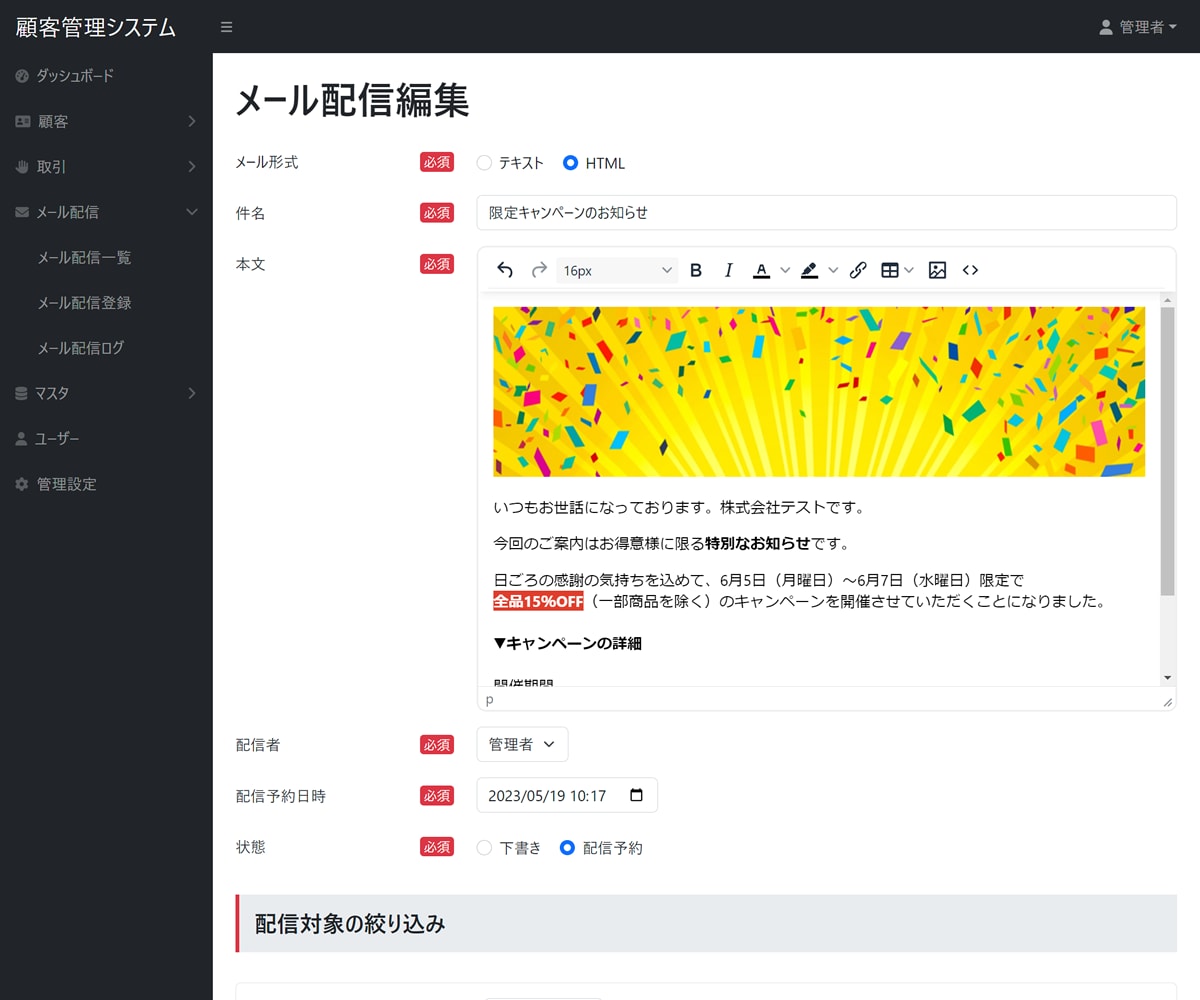The image size is (1200, 1000).
Task: Set status to 下書き
Action: click(x=484, y=848)
